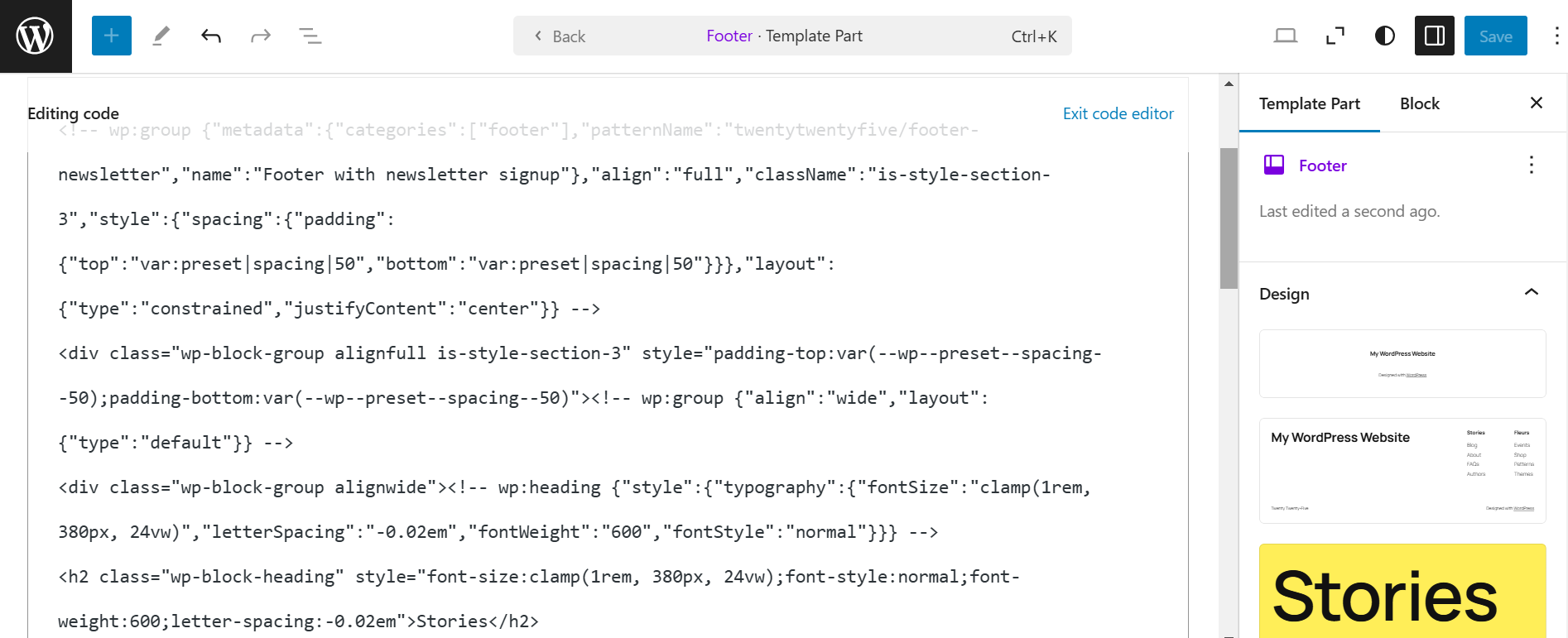Go Back from the Footer template part
1568x638 pixels.
tap(560, 36)
